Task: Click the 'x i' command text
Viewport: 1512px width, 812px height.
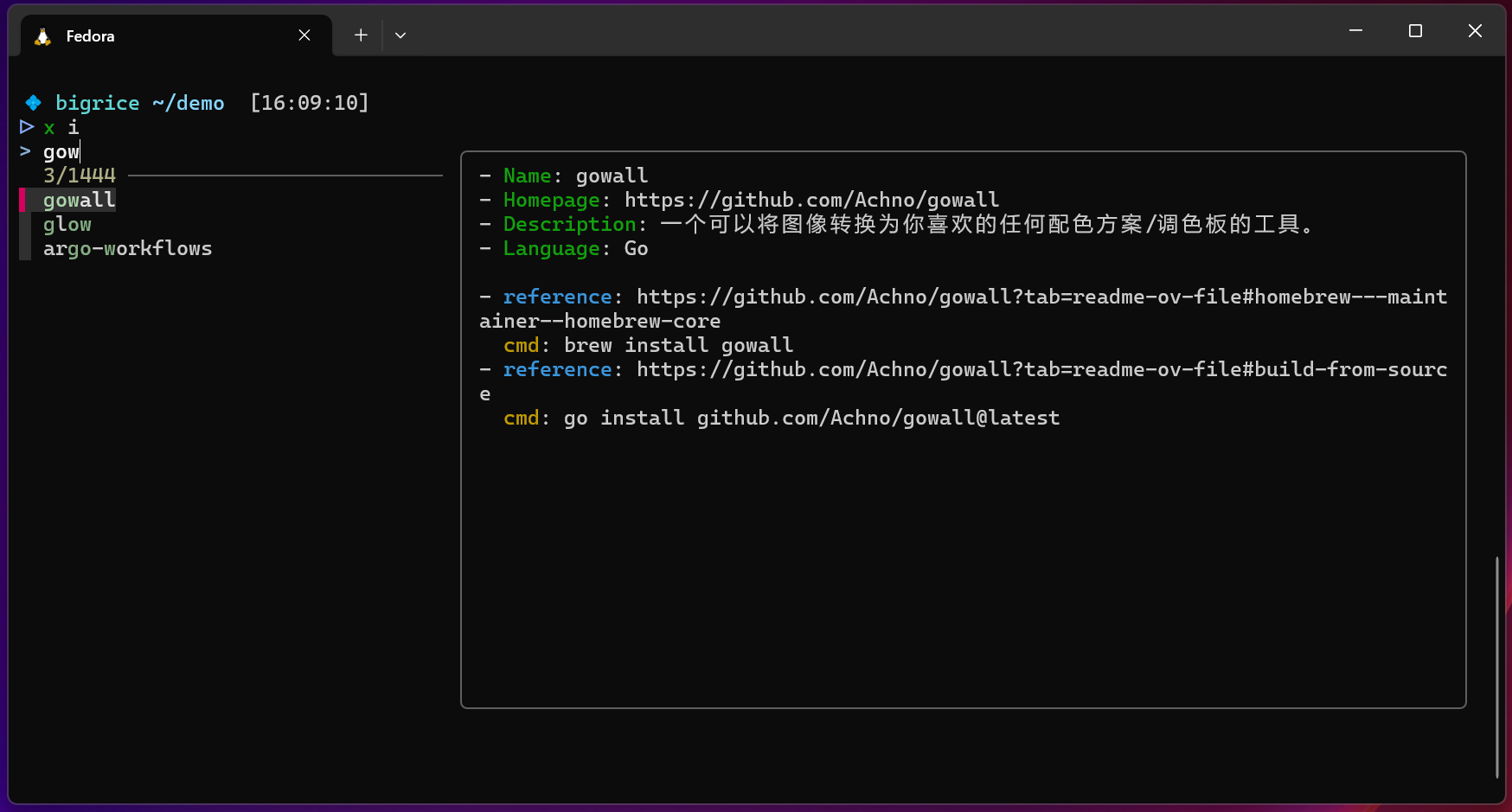Action: pyautogui.click(x=61, y=127)
